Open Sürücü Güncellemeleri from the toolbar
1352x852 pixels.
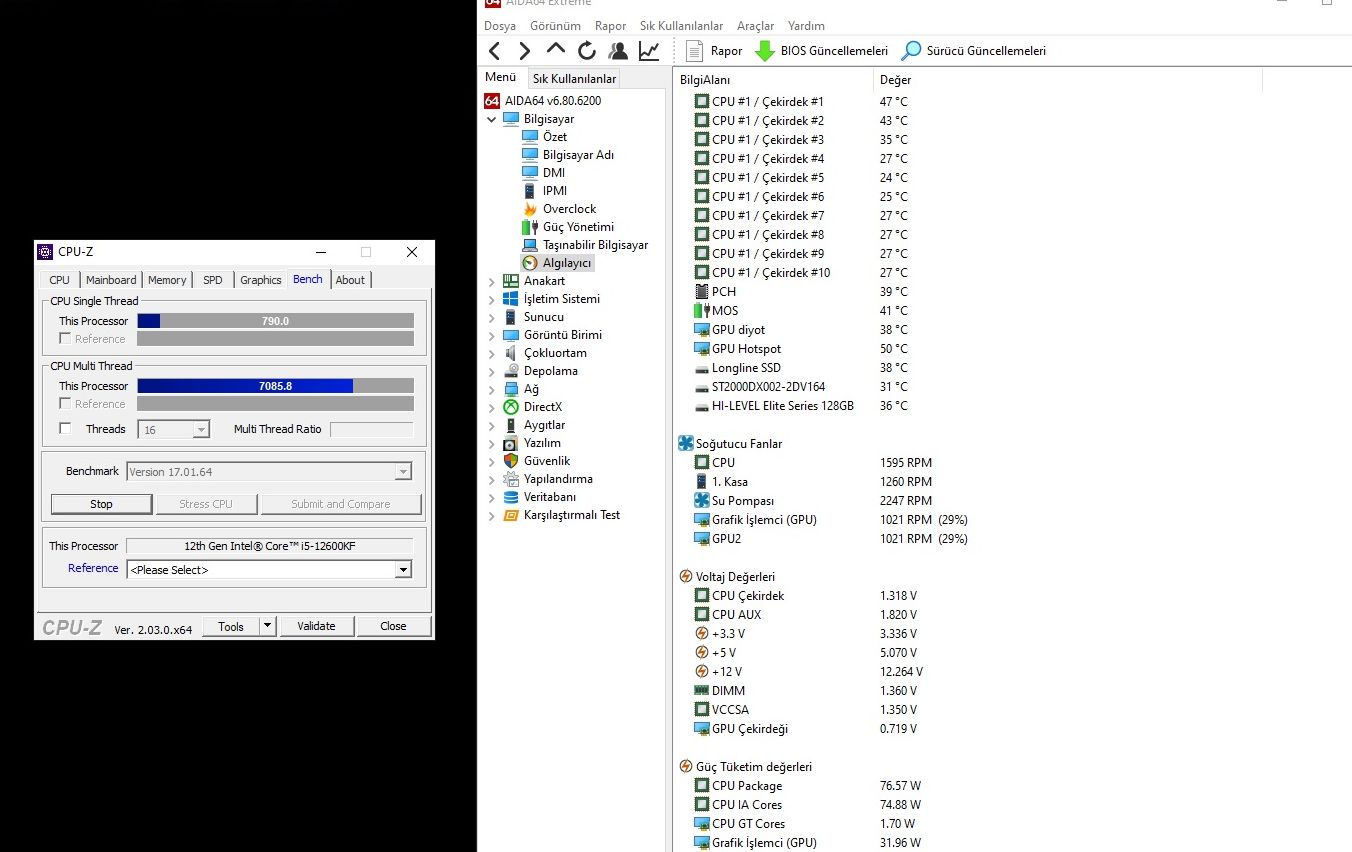click(974, 51)
